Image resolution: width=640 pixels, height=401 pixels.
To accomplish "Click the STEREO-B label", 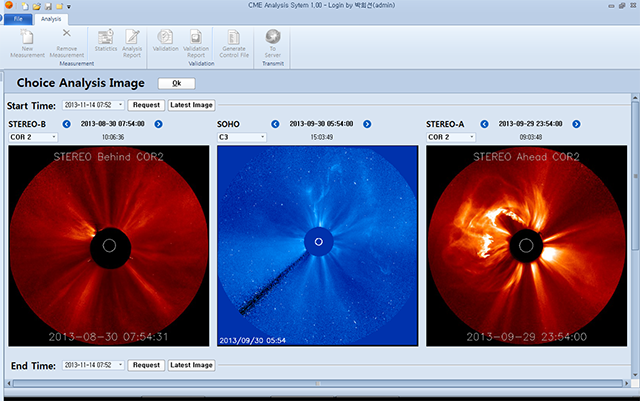I will [27, 124].
